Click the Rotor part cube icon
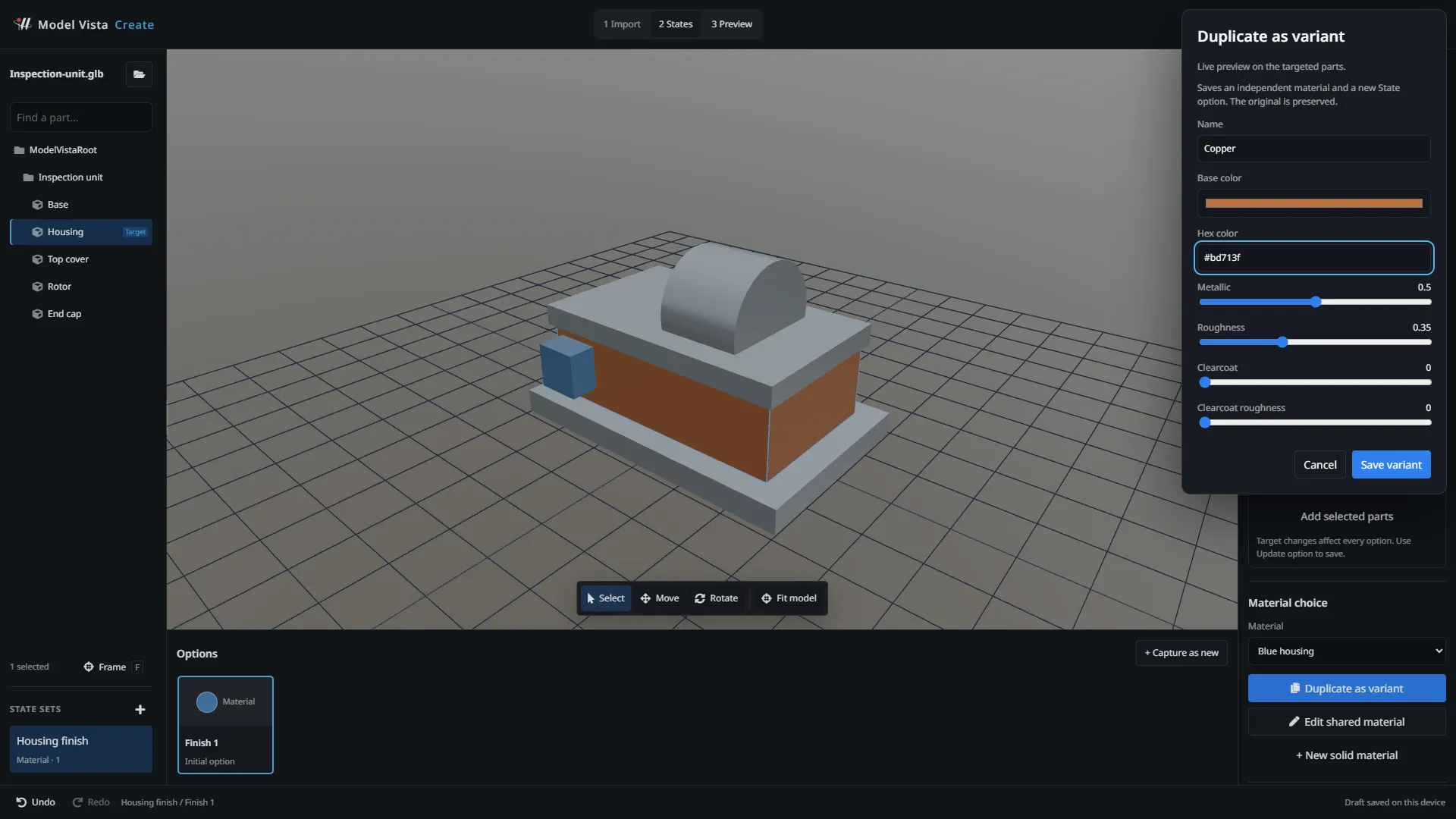Image resolution: width=1456 pixels, height=819 pixels. pos(37,287)
